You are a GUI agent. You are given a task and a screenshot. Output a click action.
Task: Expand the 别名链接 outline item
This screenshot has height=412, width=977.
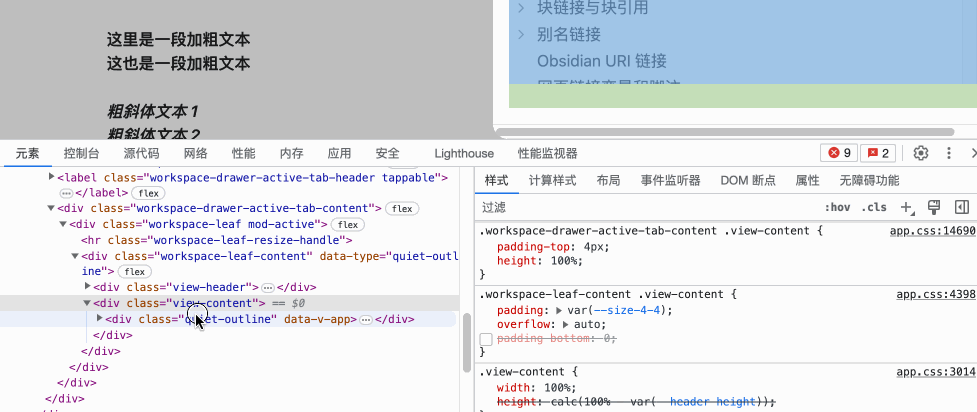pos(521,35)
